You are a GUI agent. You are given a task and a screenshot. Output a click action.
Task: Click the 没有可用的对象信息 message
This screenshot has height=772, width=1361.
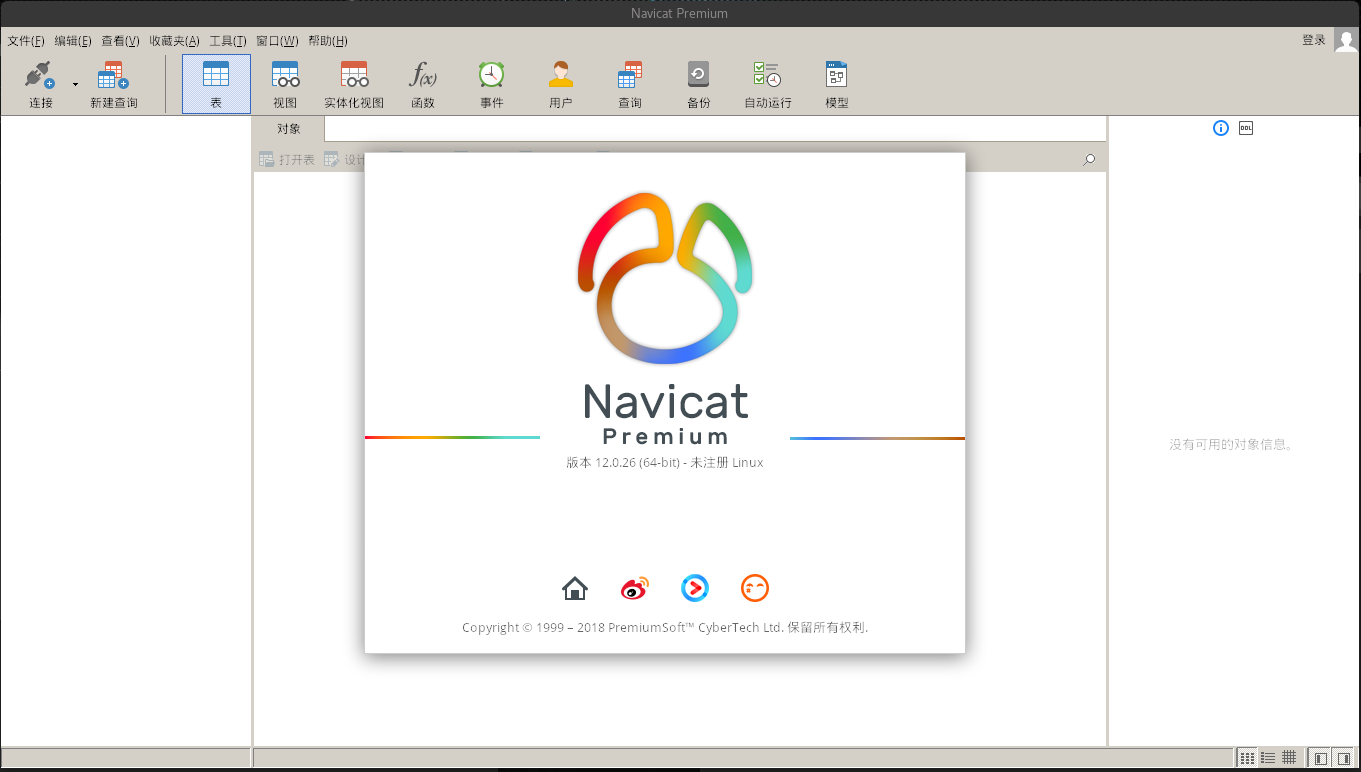[1233, 444]
